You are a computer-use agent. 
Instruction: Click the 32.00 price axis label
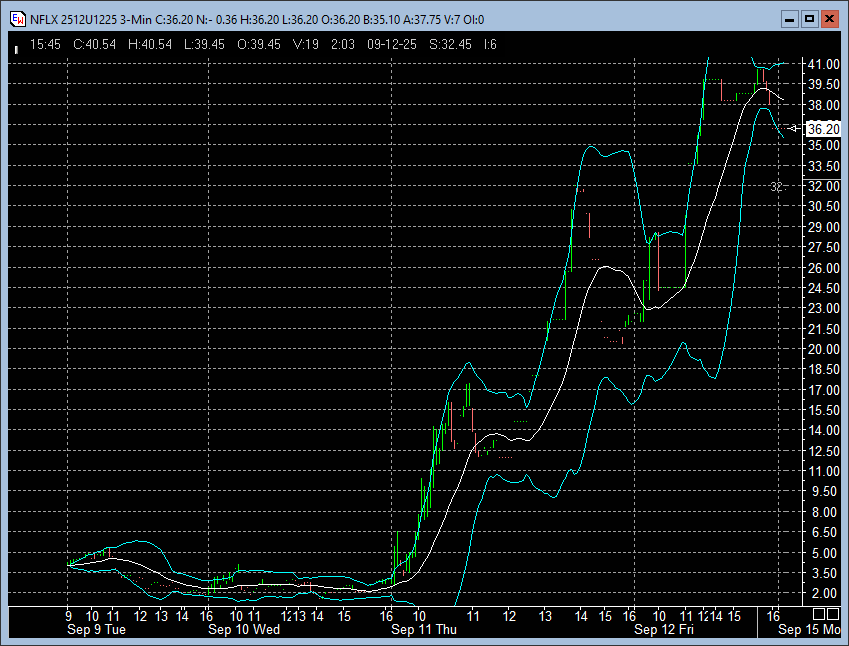click(x=824, y=186)
